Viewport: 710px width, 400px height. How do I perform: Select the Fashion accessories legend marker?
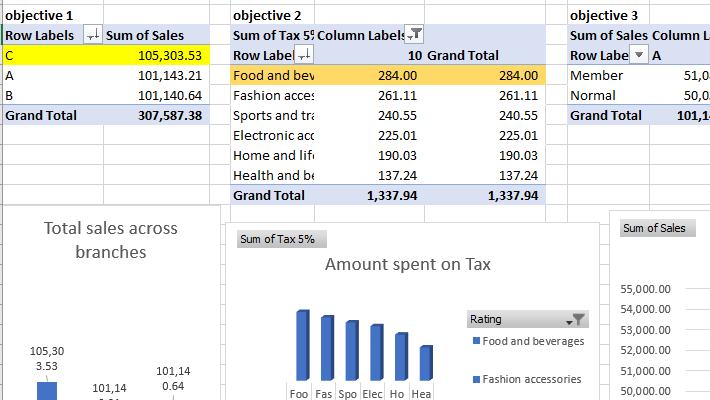coord(474,380)
